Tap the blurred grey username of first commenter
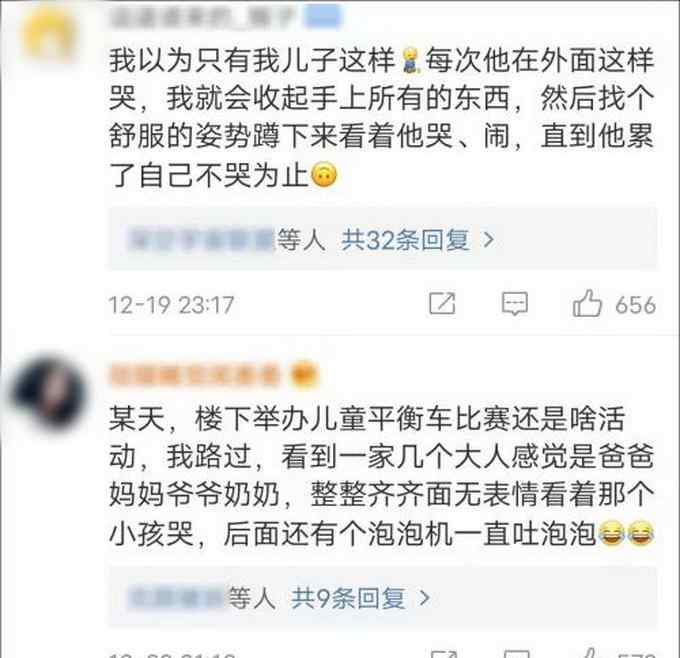Viewport: 680px width, 658px height. tap(203, 17)
